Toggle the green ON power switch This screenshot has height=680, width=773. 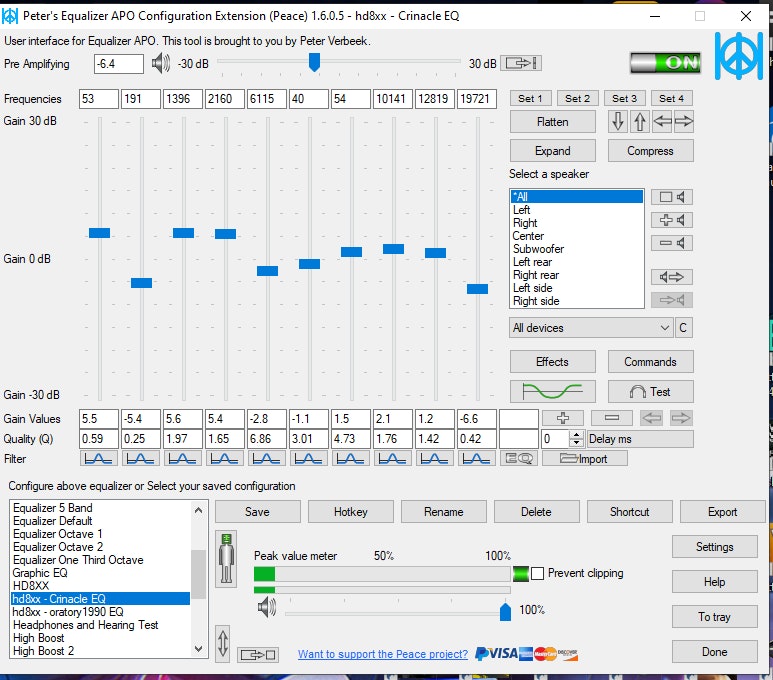665,63
